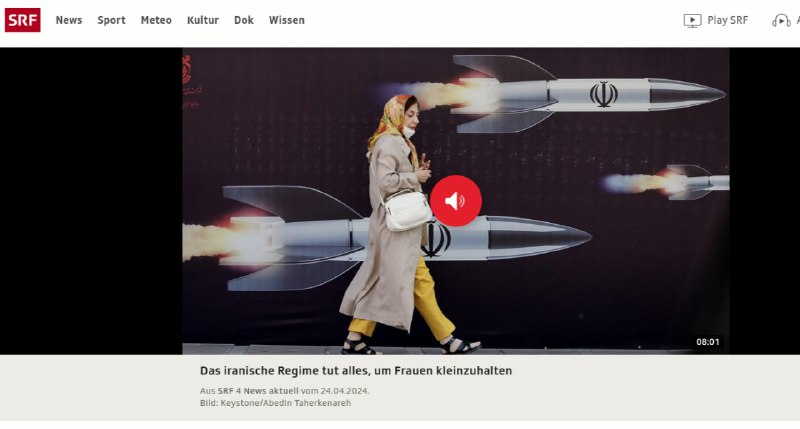This screenshot has width=800, height=429.
Task: Open the Kultur section
Action: tap(203, 20)
